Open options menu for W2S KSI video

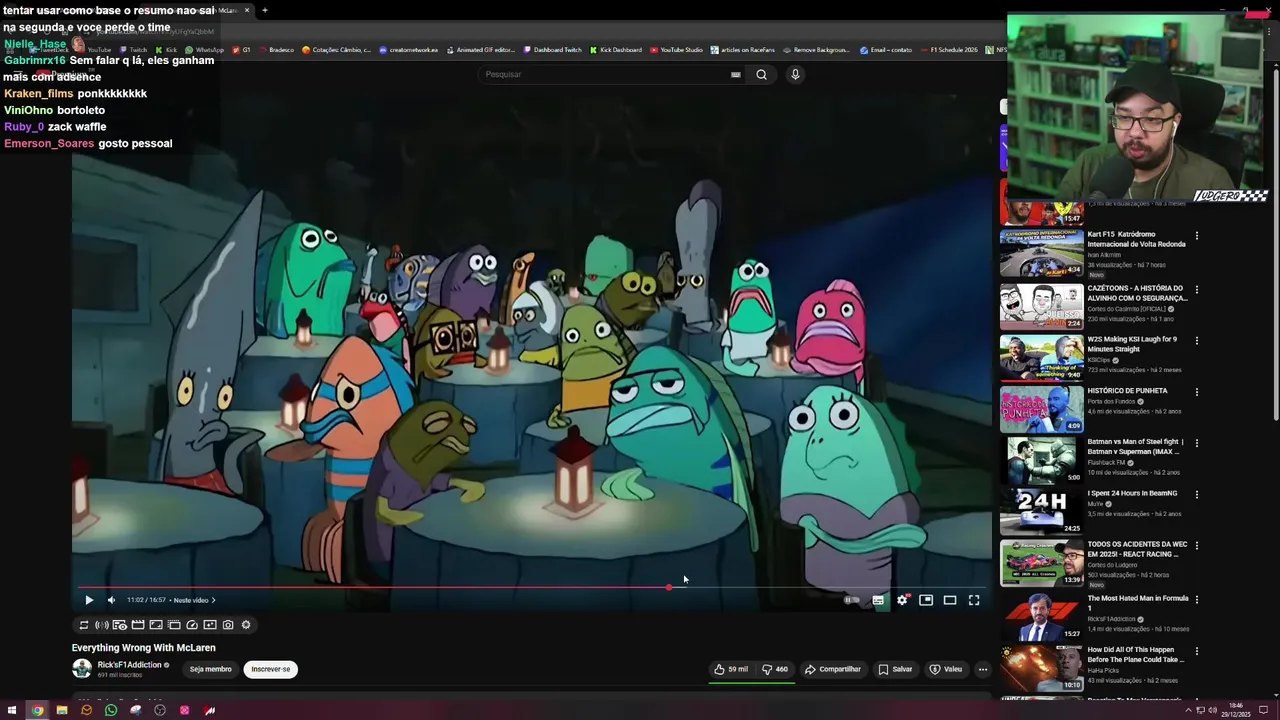[1196, 340]
